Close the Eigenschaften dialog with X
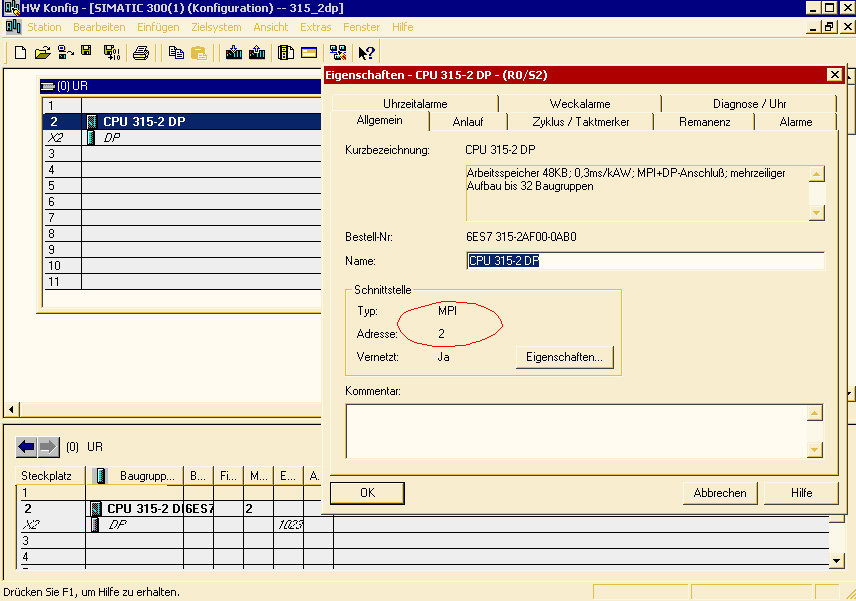This screenshot has height=601, width=856. coord(834,75)
